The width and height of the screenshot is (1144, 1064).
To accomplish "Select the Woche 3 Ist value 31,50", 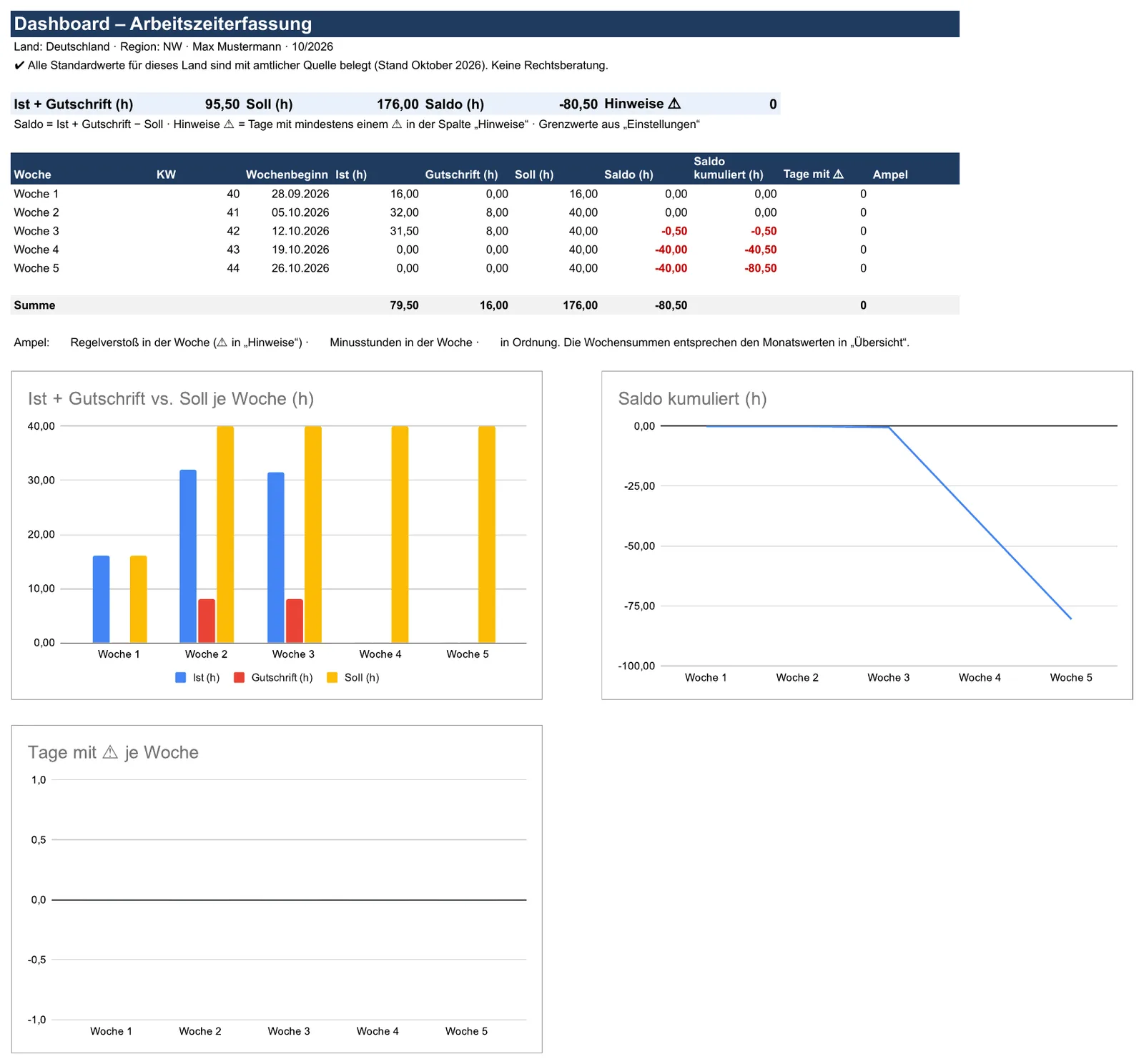I will [404, 231].
